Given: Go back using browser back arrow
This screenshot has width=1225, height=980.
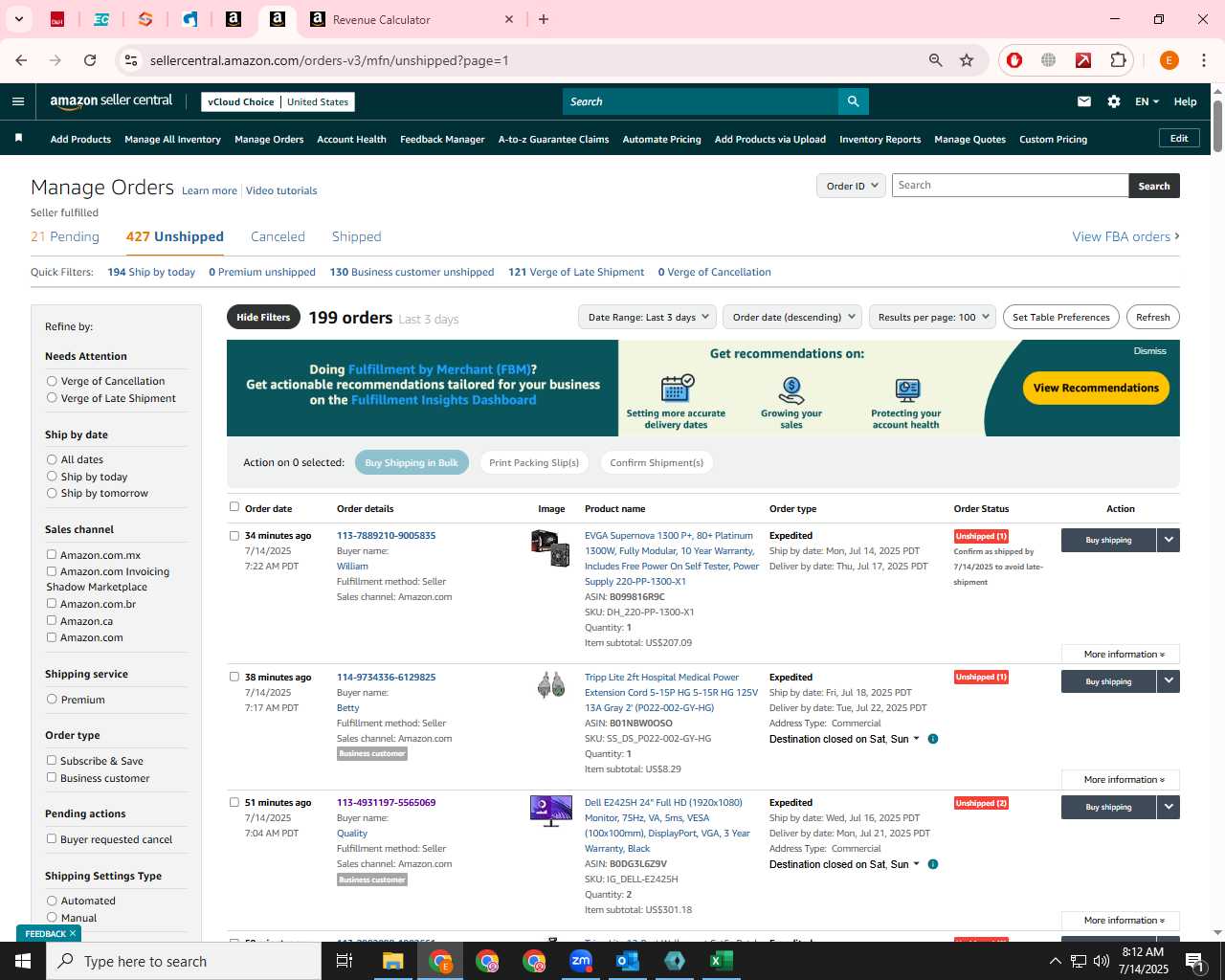Looking at the screenshot, I should point(21,60).
